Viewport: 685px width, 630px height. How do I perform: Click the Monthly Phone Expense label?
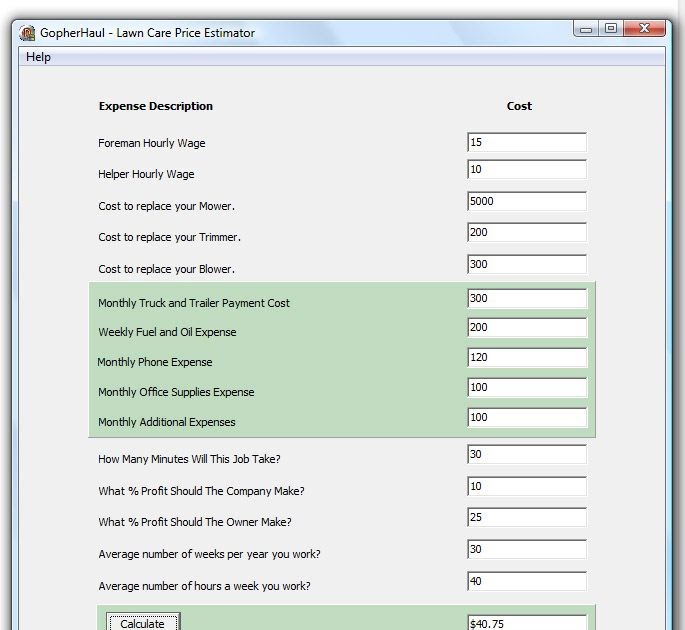[155, 362]
